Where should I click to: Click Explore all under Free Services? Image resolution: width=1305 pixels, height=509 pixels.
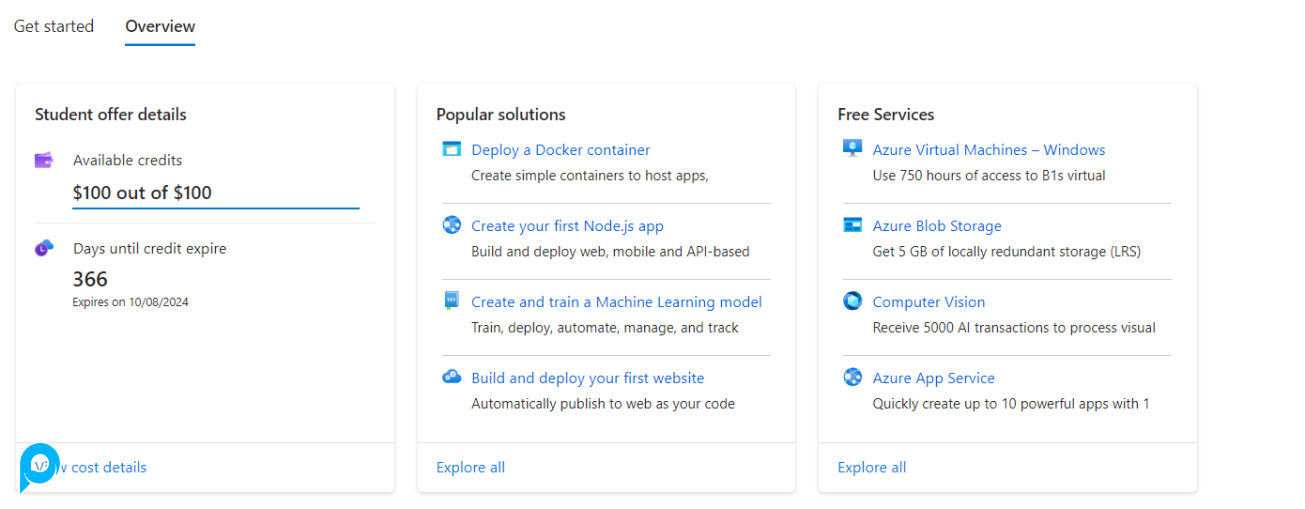[x=872, y=467]
